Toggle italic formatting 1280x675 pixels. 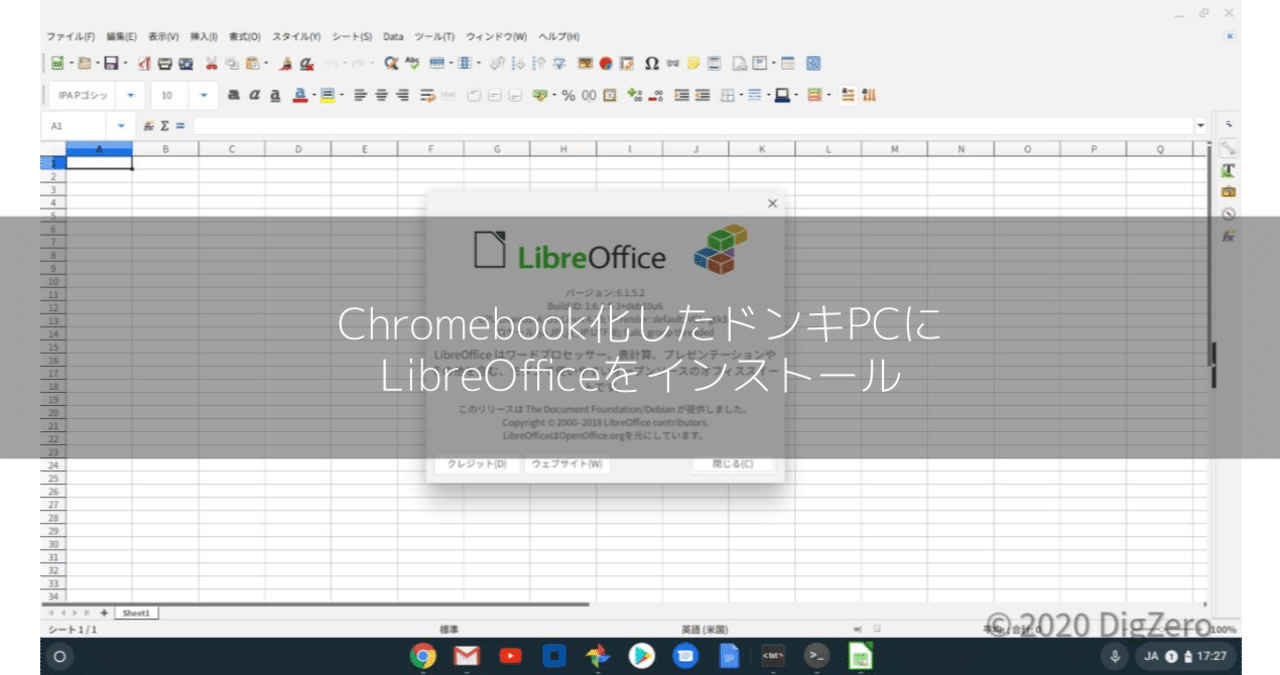253,95
